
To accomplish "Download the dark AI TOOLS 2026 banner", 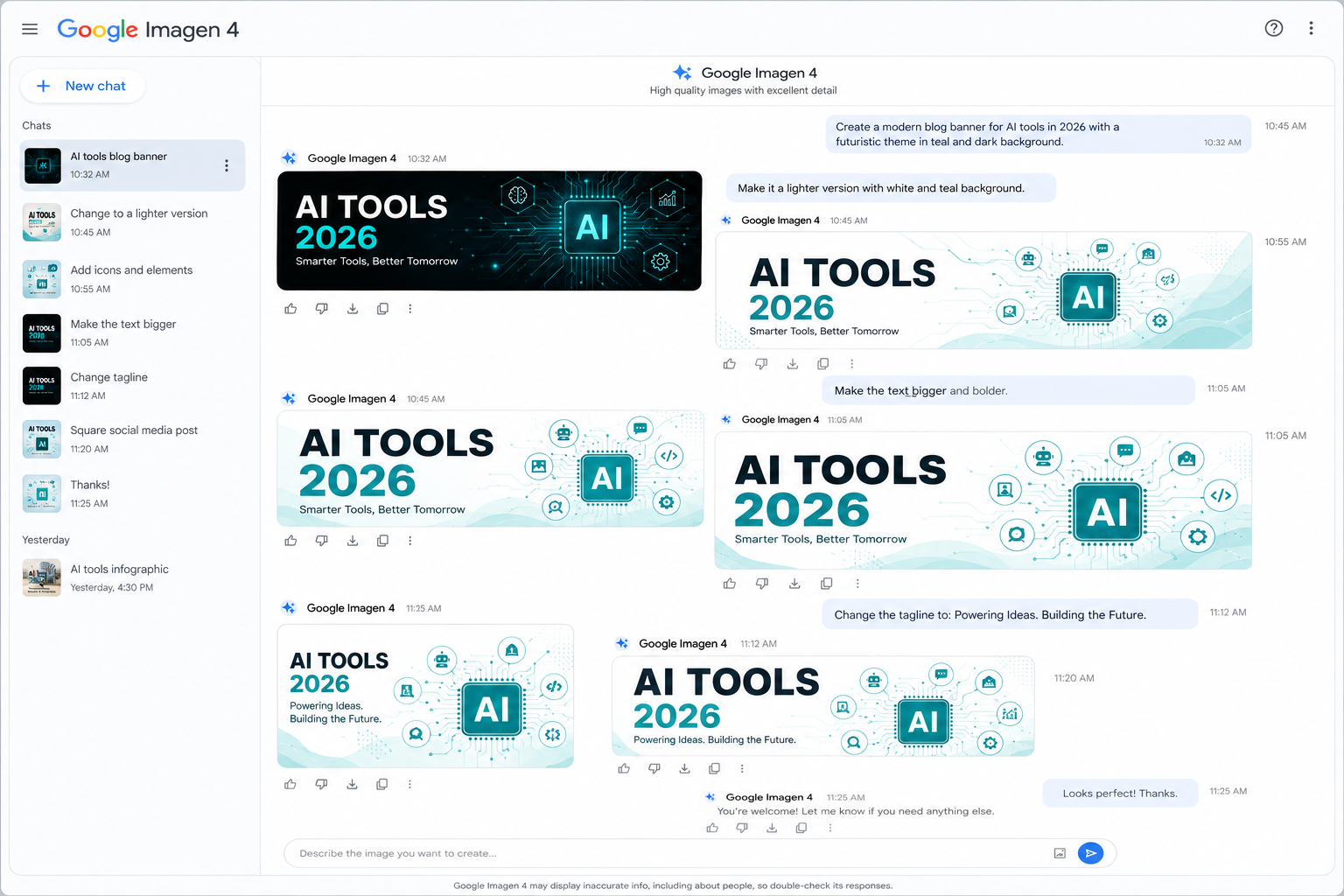I will [353, 309].
